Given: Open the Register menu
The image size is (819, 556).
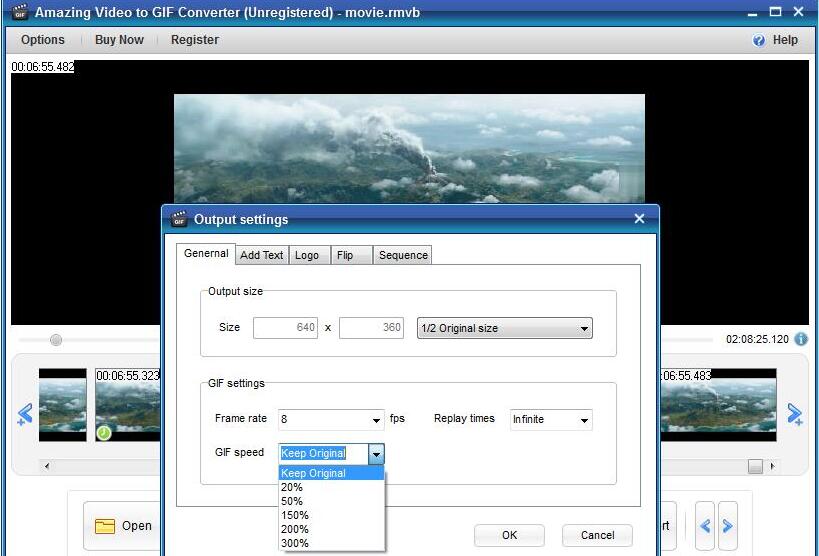Looking at the screenshot, I should click(195, 40).
